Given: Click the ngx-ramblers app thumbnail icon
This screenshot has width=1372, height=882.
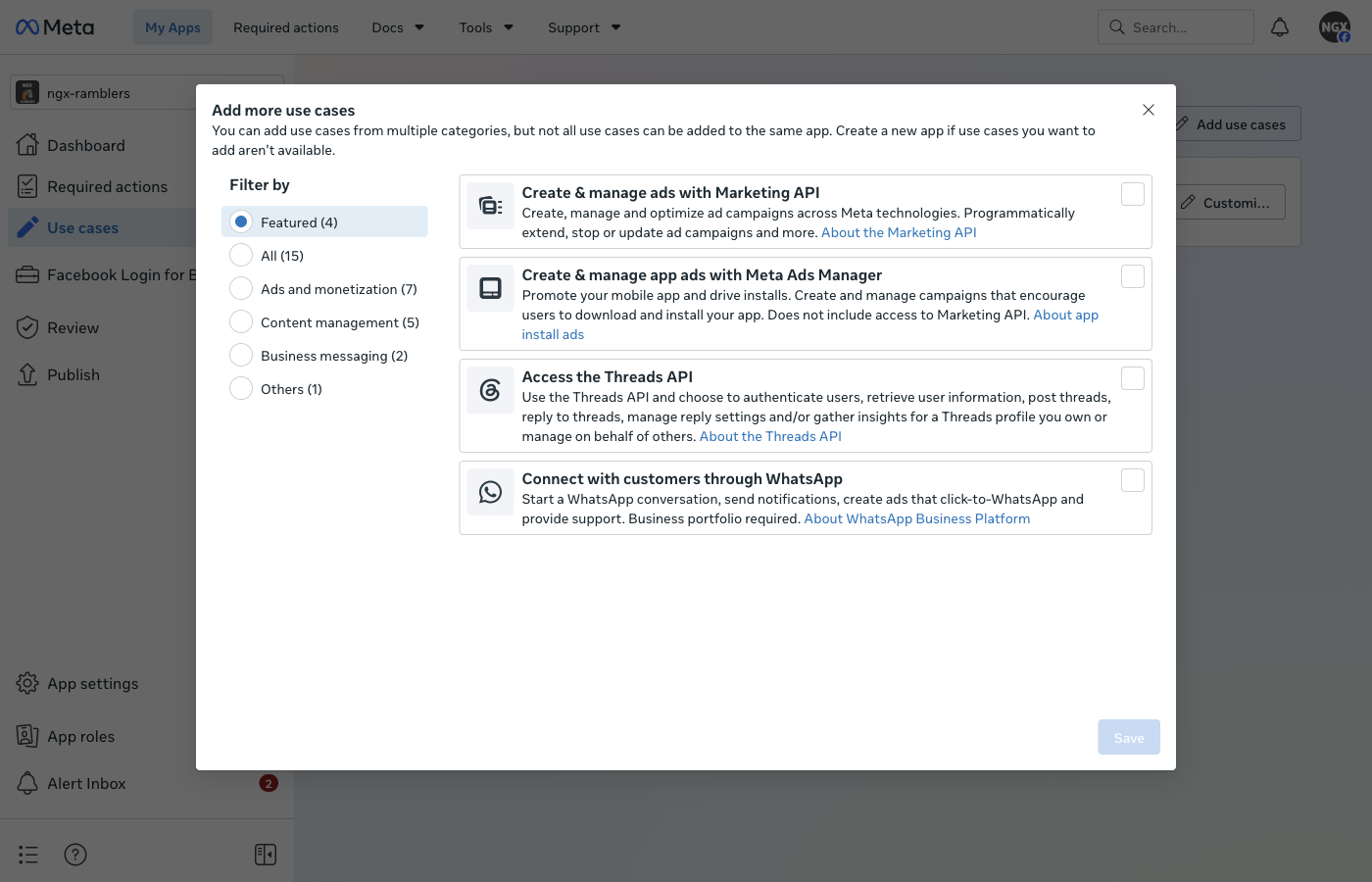Looking at the screenshot, I should 27,93.
